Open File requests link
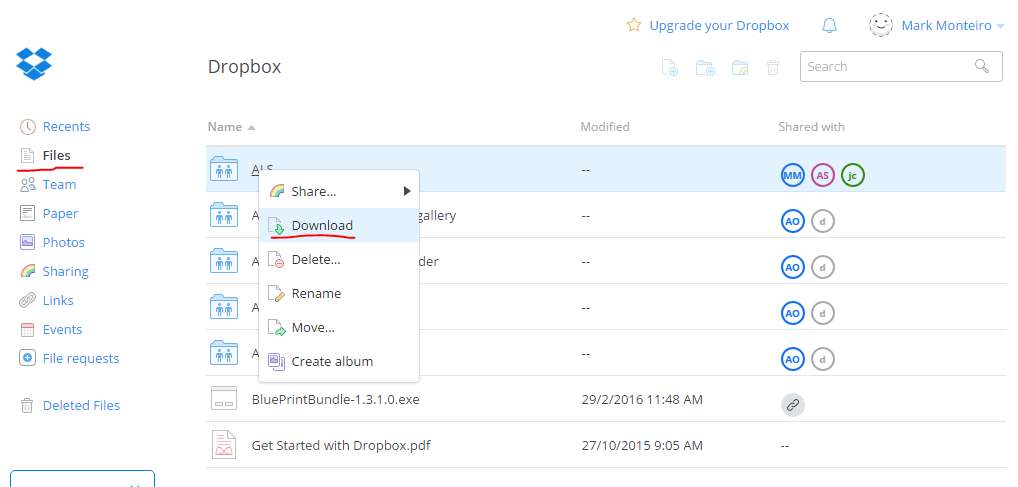This screenshot has width=1018, height=487. 81,358
